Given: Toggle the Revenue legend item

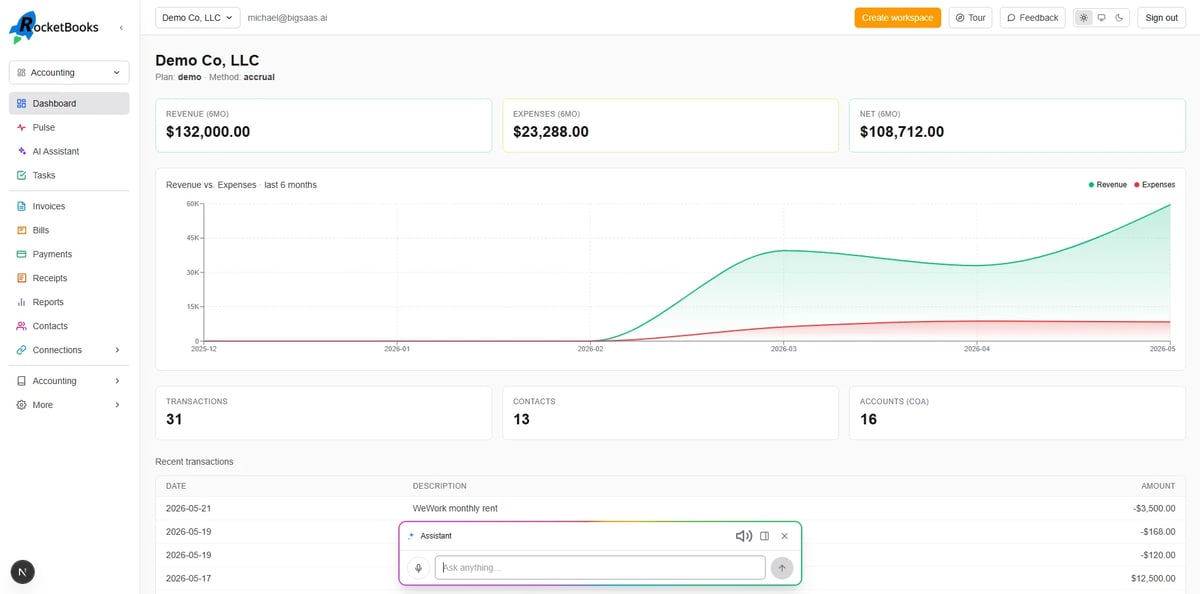Looking at the screenshot, I should click(x=1108, y=185).
